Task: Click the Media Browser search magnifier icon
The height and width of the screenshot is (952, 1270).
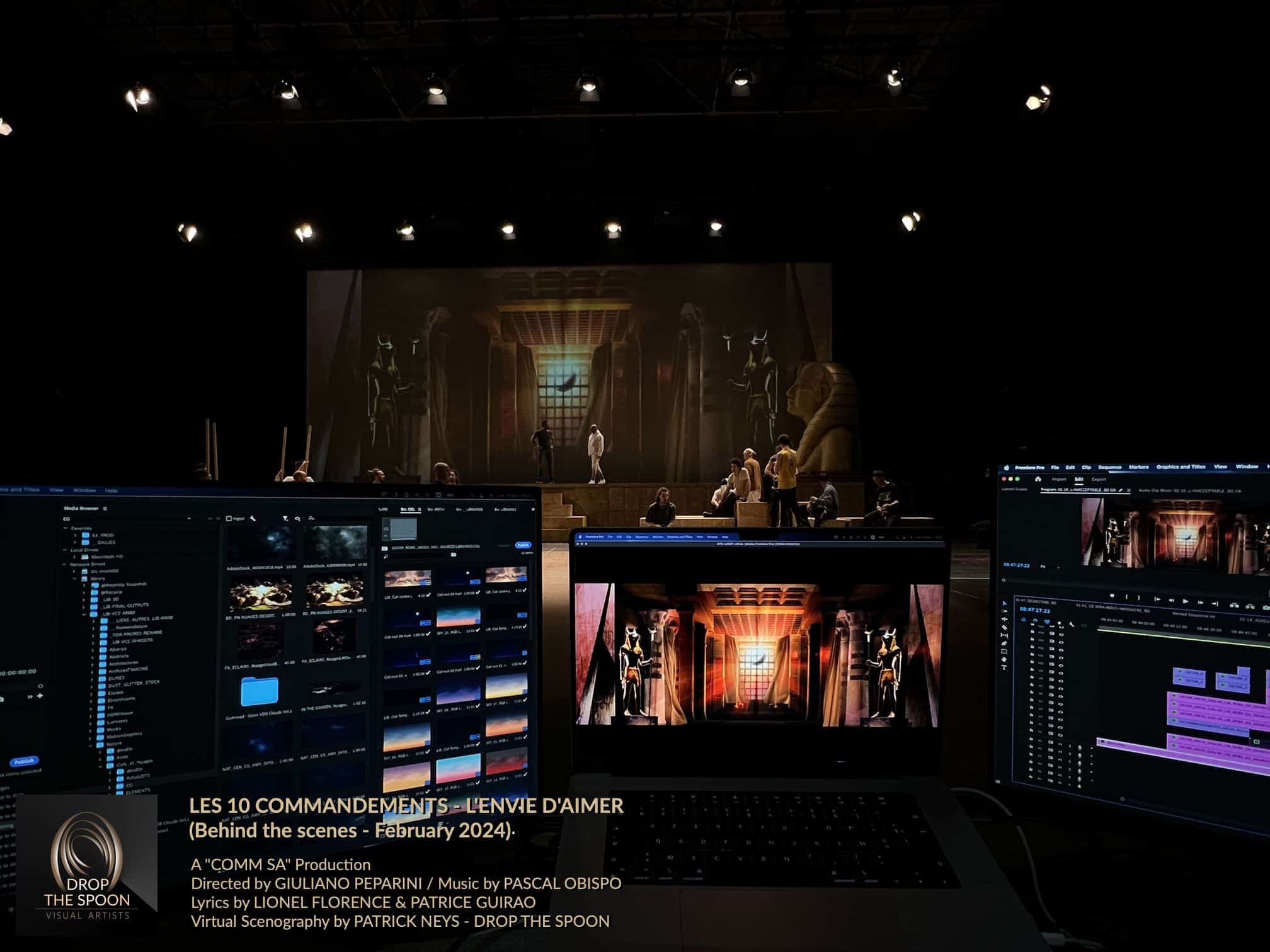Action: tap(311, 518)
